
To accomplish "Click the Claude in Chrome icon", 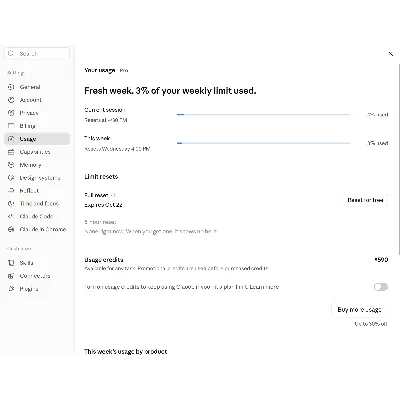I will pos(11,229).
